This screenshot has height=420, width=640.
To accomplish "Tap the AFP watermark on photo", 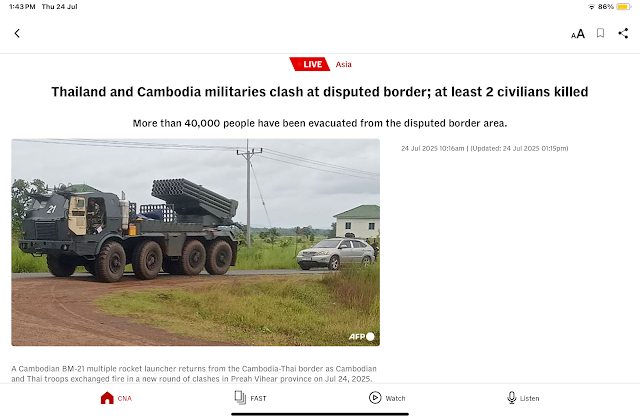I will pos(361,337).
